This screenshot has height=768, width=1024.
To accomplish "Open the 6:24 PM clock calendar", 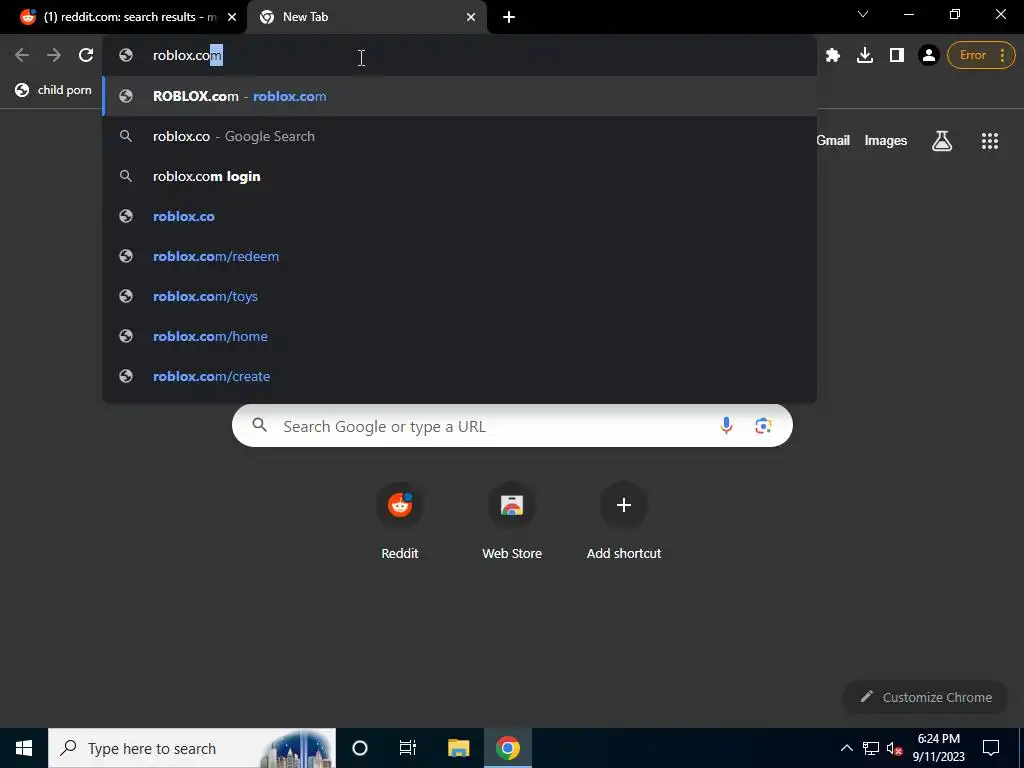I will tap(938, 748).
